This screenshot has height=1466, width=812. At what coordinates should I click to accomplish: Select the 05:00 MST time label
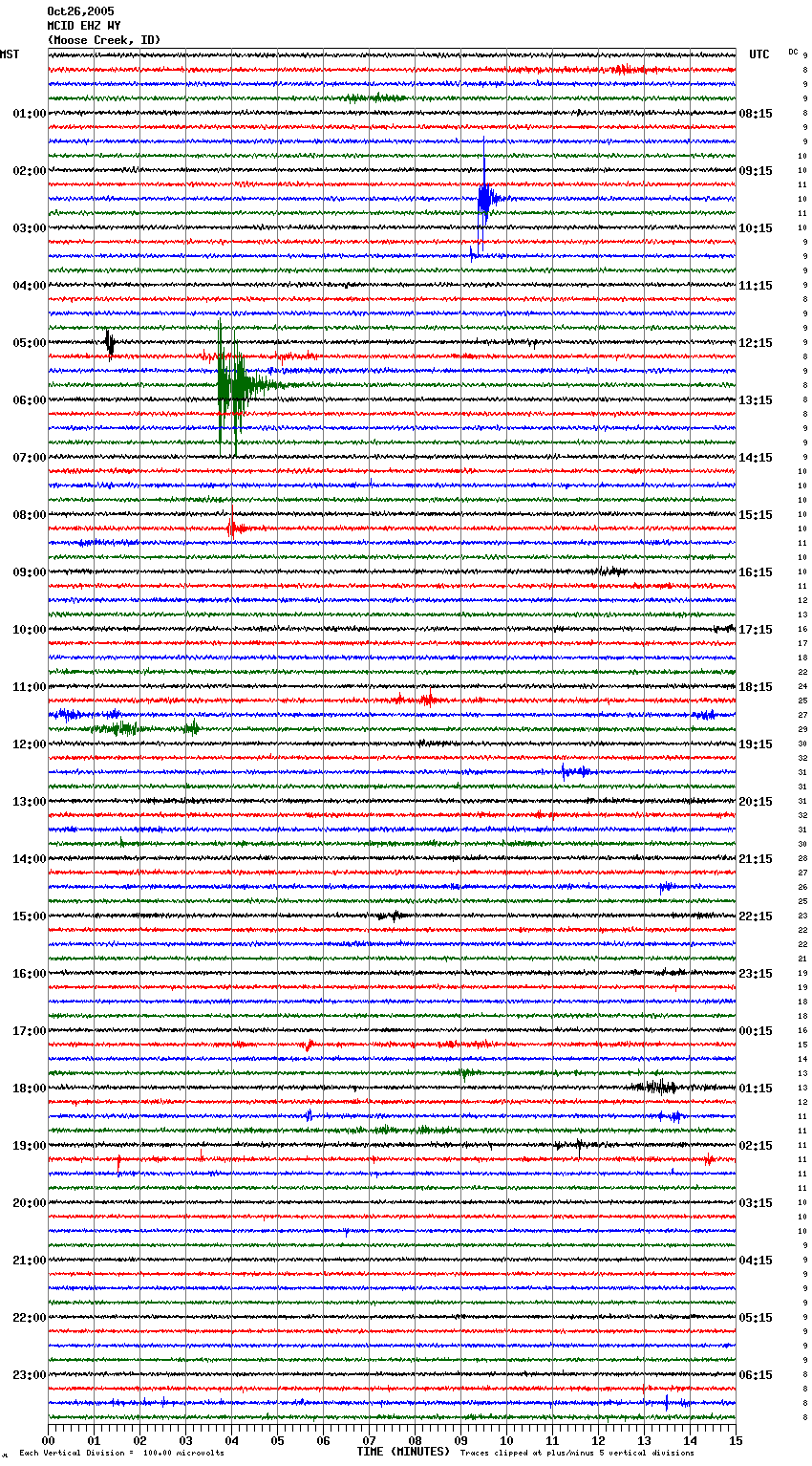[29, 343]
